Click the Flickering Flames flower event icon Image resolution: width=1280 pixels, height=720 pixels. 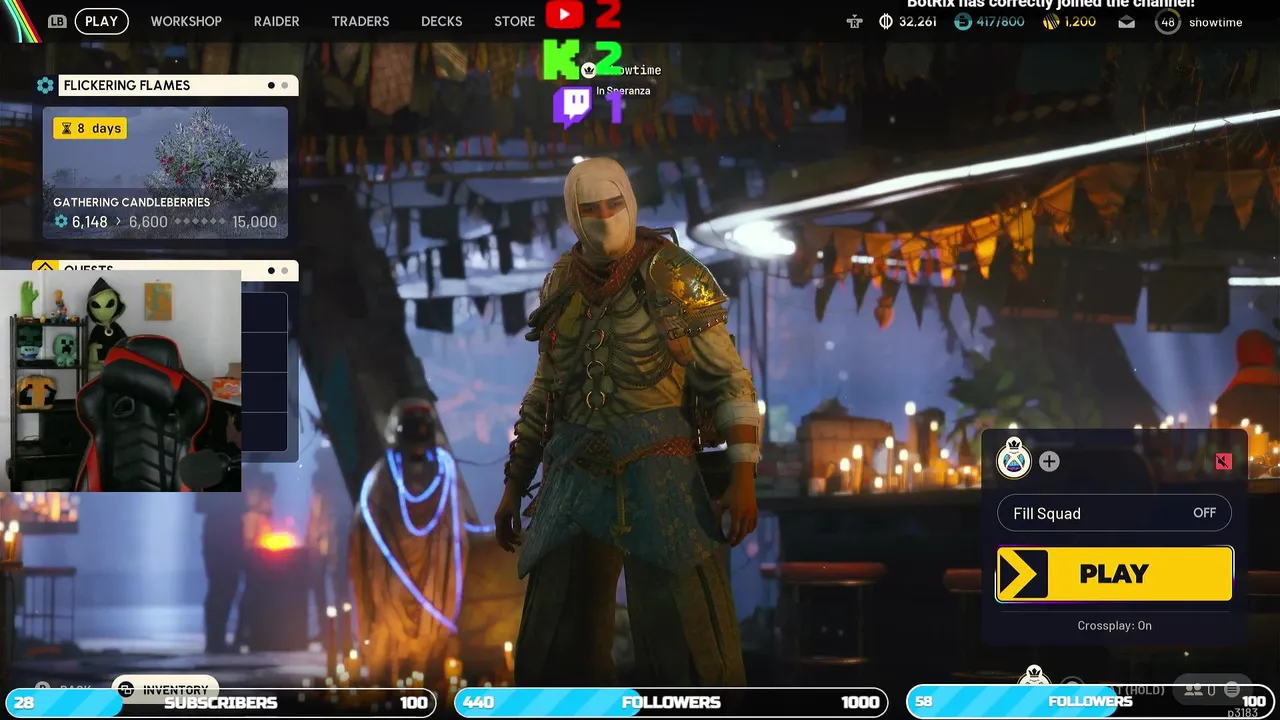(45, 86)
